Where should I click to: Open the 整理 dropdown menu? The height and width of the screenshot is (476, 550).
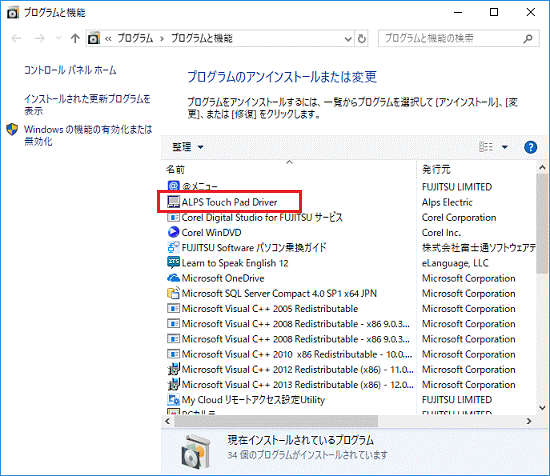pyautogui.click(x=187, y=147)
